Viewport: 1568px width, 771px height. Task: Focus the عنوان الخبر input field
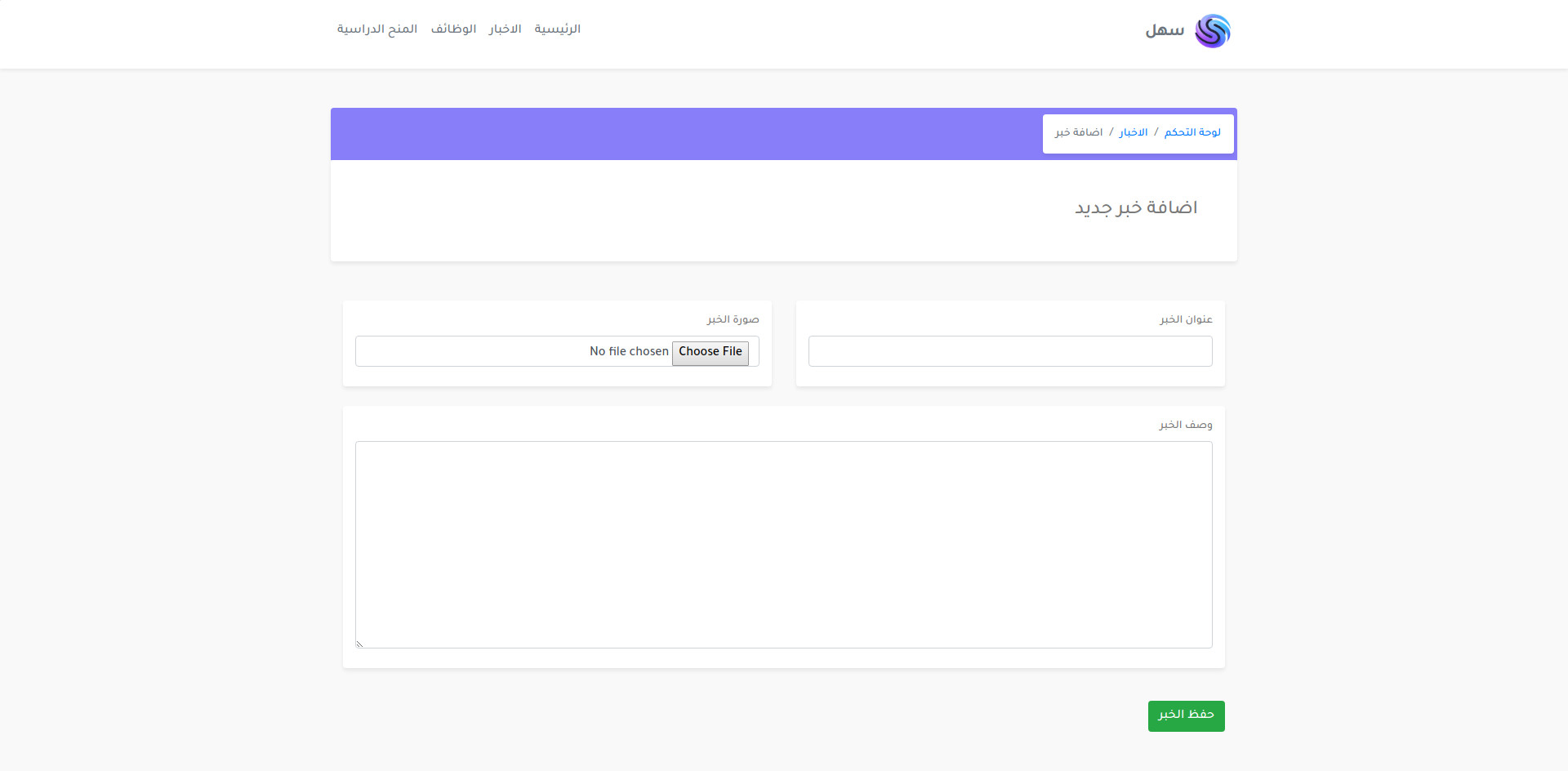[x=1010, y=351]
